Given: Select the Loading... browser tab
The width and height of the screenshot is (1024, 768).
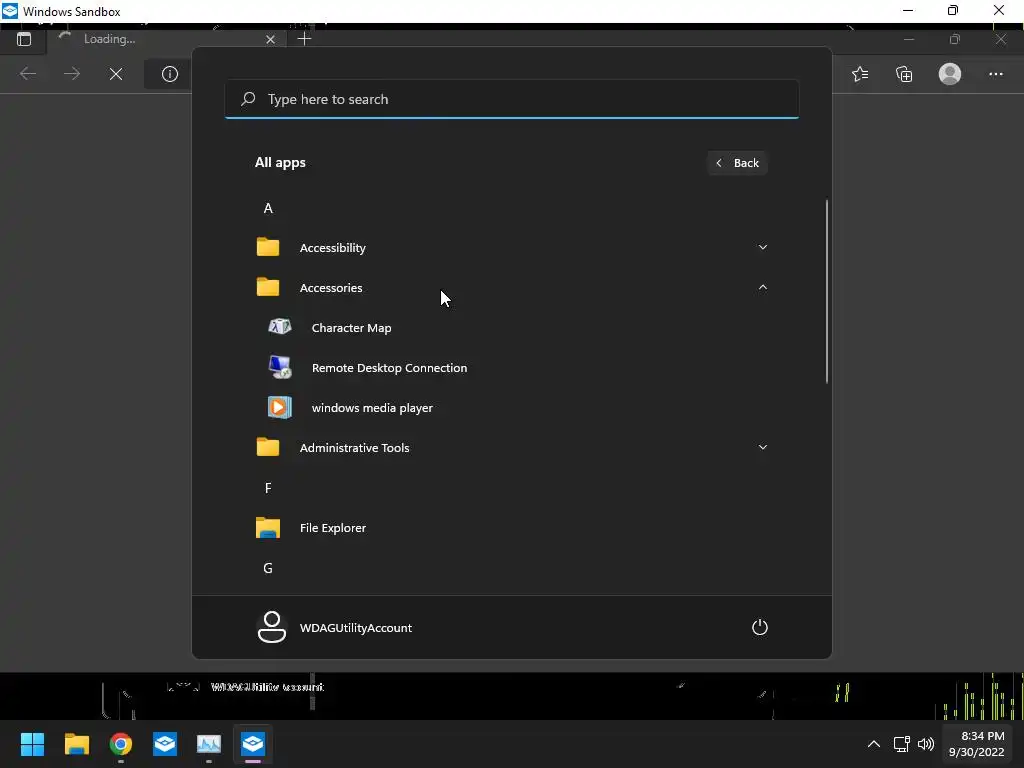Looking at the screenshot, I should [x=168, y=39].
